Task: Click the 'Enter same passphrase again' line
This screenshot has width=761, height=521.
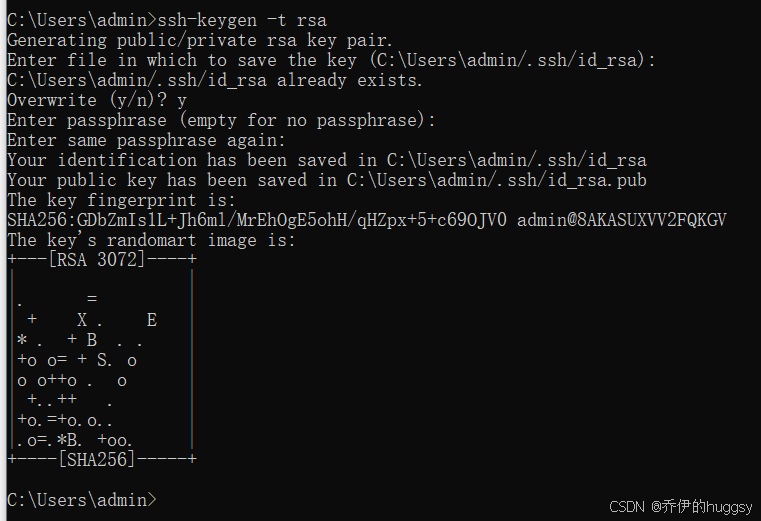Action: (x=146, y=140)
